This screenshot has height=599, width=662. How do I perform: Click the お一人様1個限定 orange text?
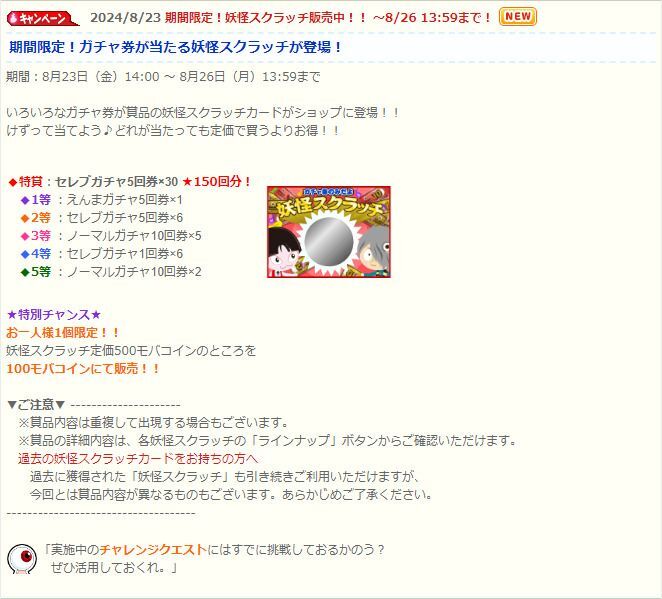click(63, 333)
